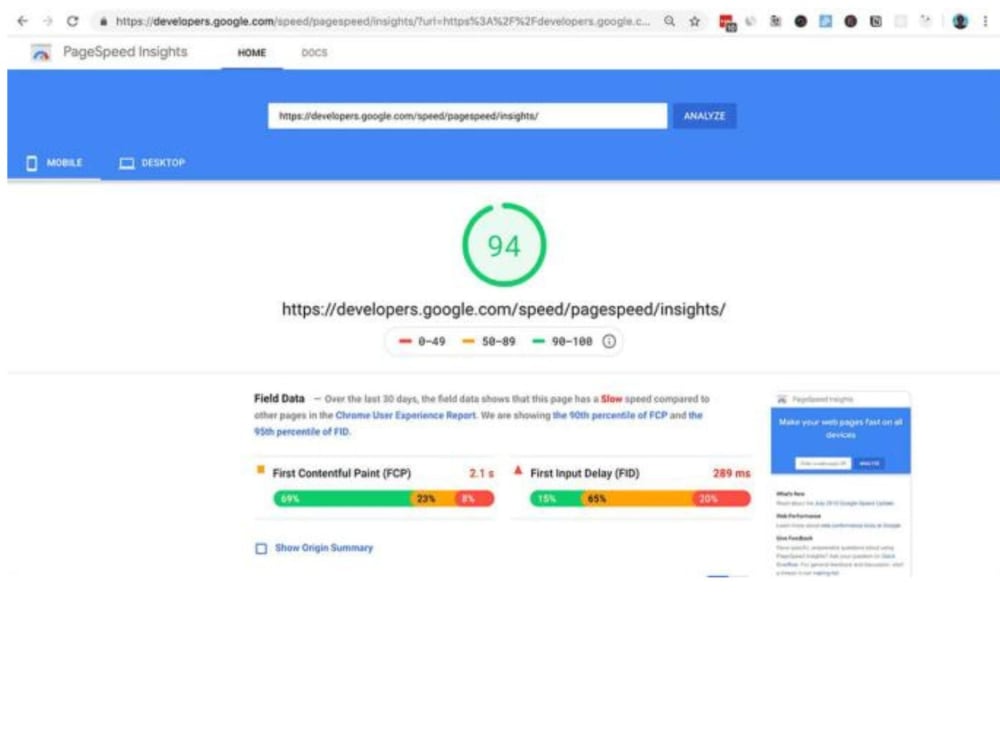The height and width of the screenshot is (750, 1000).
Task: Click the FCP distribution bar
Action: click(x=384, y=499)
